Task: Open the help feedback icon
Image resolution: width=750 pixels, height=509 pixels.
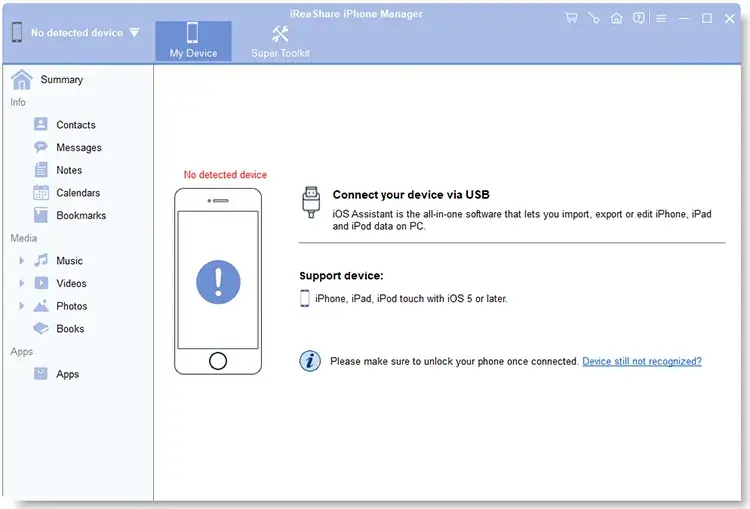Action: (639, 18)
